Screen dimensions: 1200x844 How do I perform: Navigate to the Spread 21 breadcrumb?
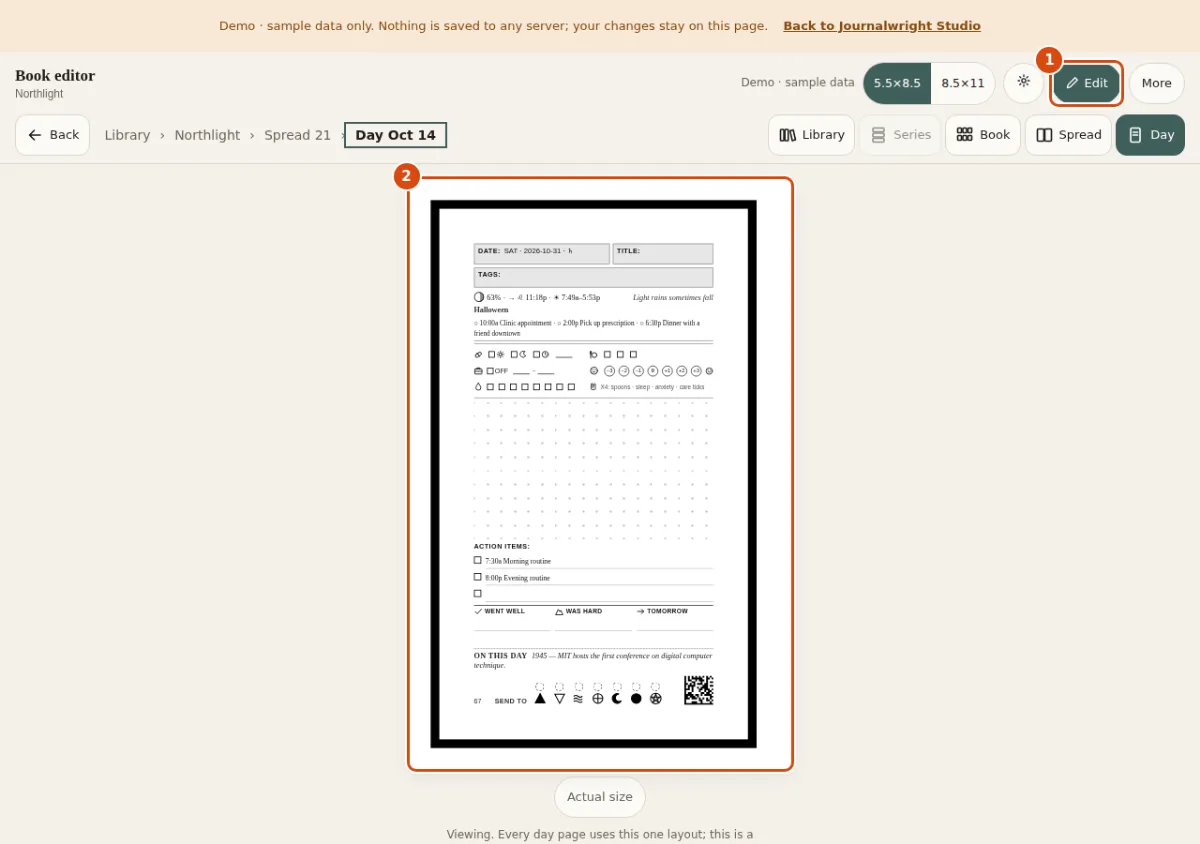[x=297, y=135]
